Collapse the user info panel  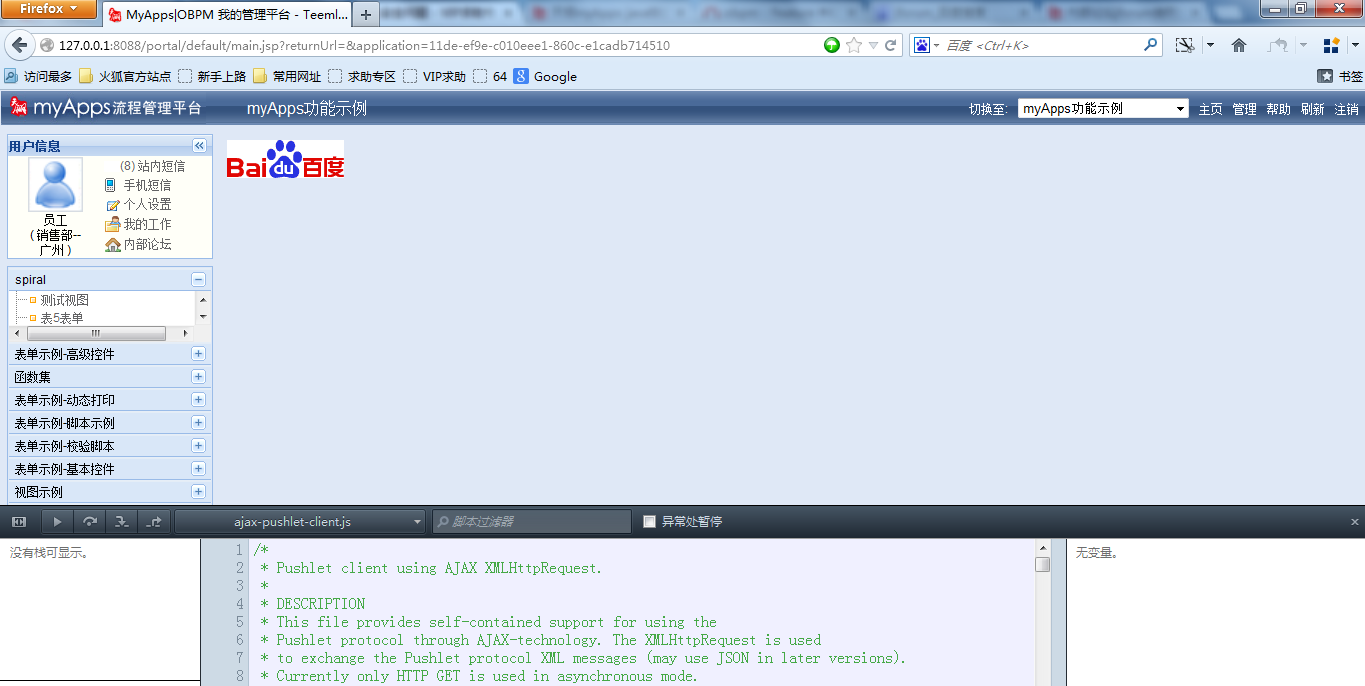pos(199,146)
